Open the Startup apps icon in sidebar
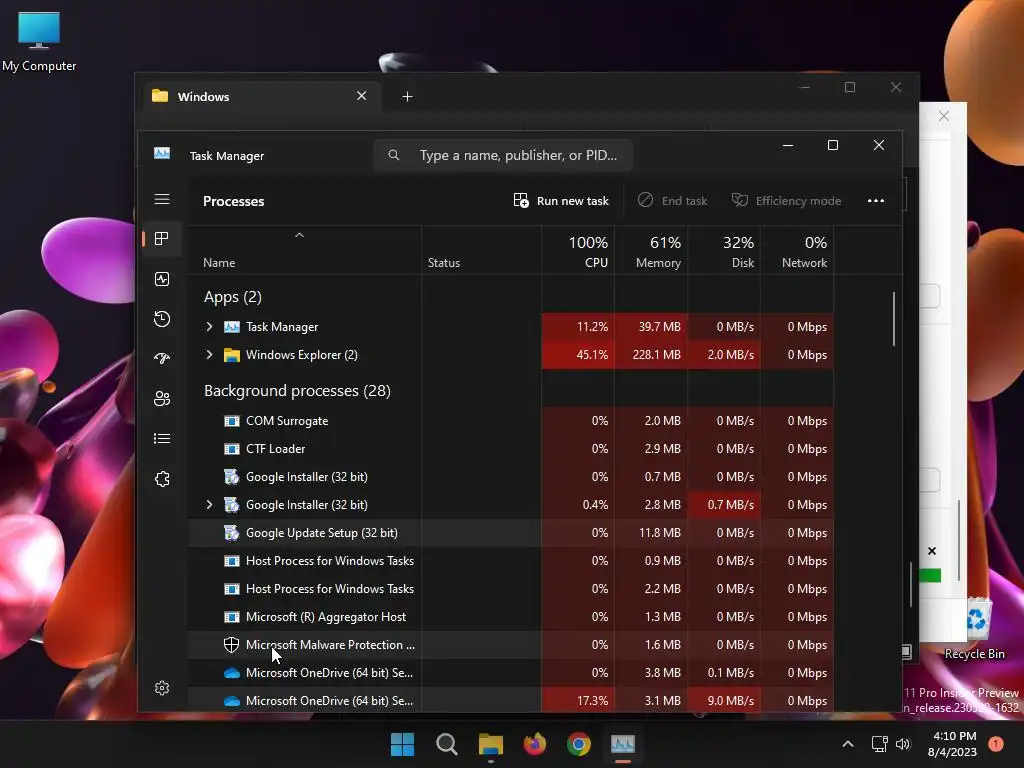1024x768 pixels. point(162,359)
